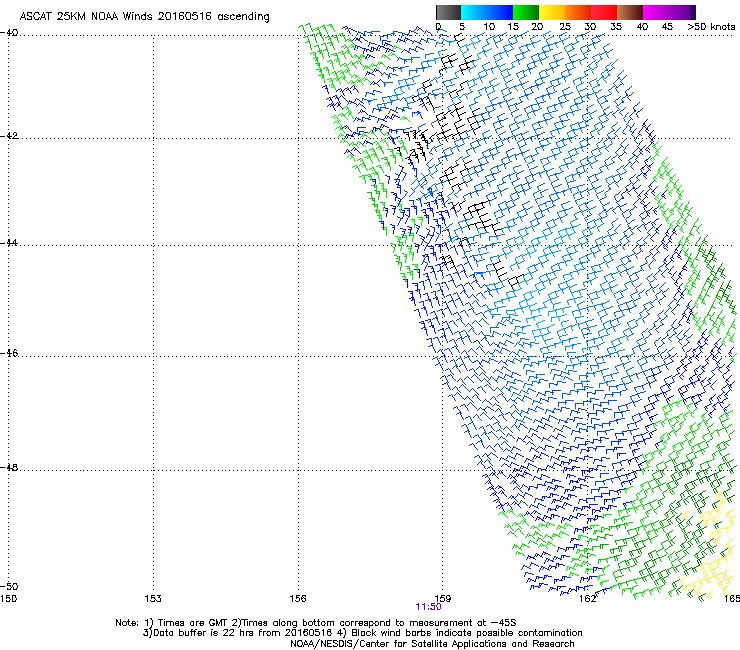Click the NOAA/NESDIS credit line
The width and height of the screenshot is (740, 650).
[x=432, y=644]
